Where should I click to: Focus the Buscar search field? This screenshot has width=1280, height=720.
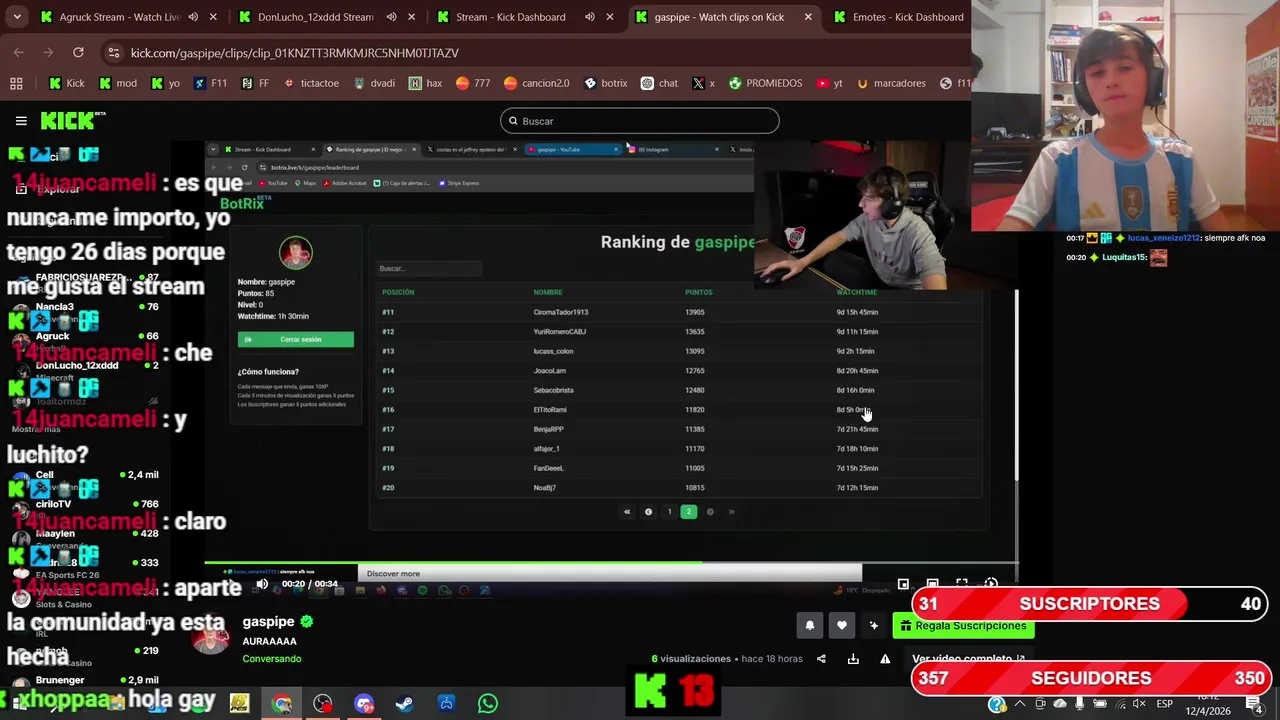[639, 121]
